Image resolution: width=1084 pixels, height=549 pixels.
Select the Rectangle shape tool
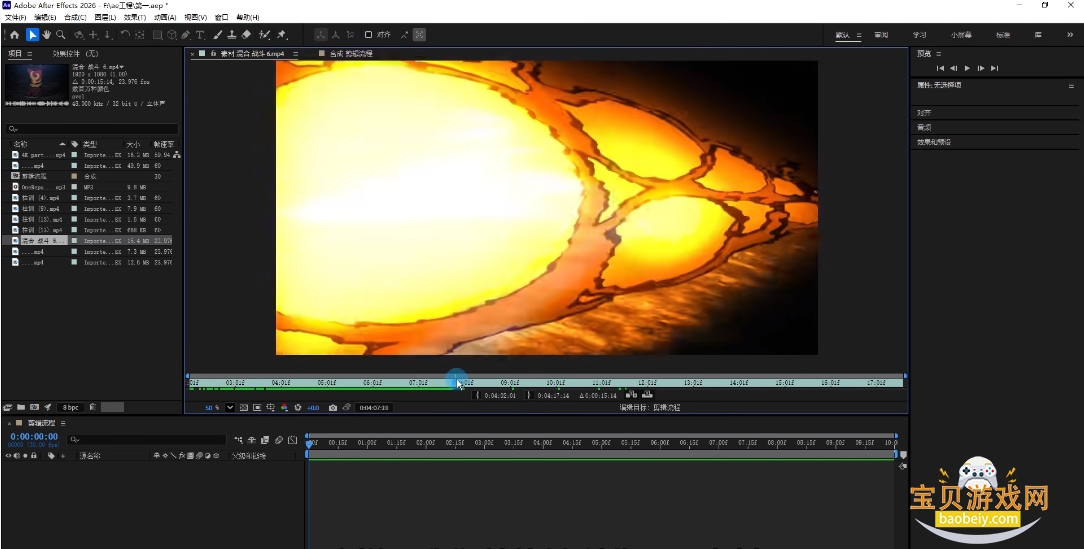pyautogui.click(x=157, y=35)
